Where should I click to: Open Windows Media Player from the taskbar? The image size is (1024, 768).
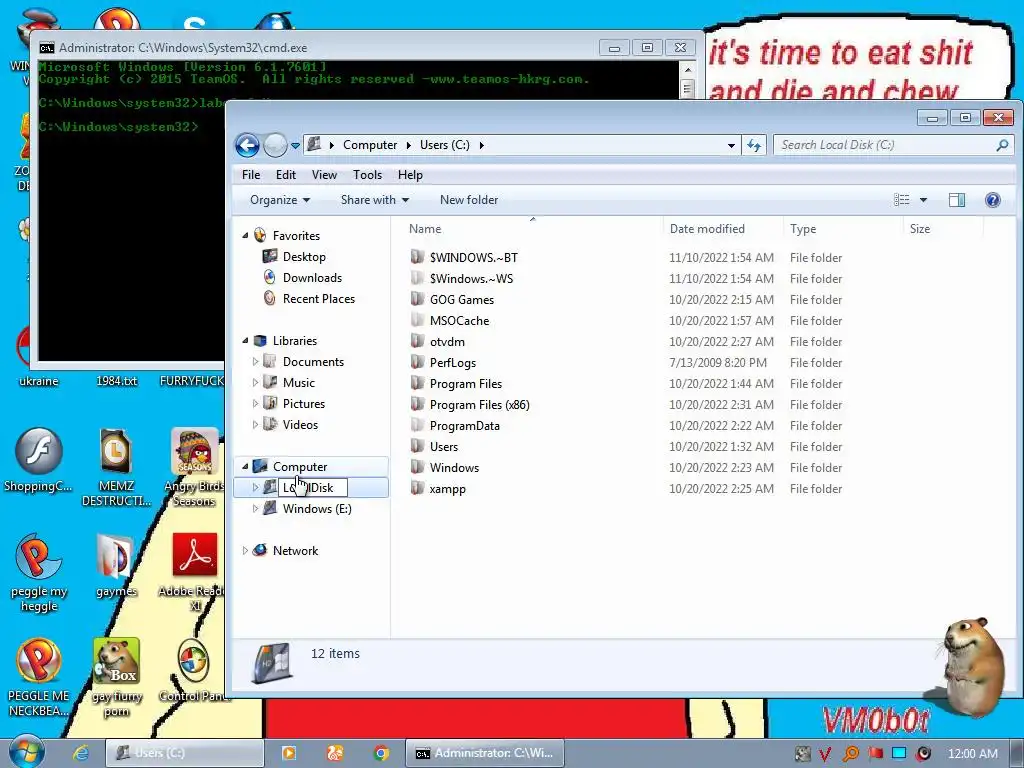[x=289, y=753]
